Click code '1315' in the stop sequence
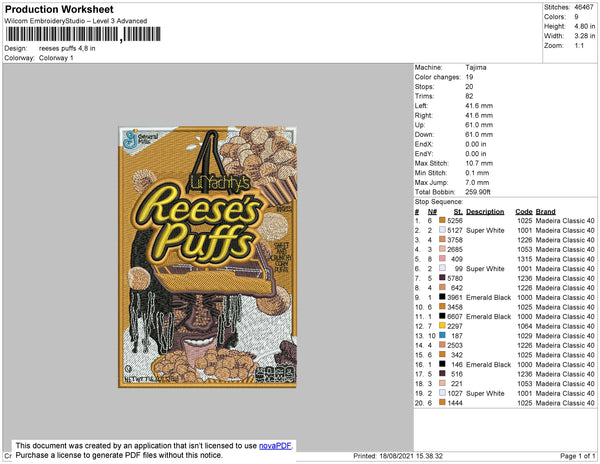600x464 pixels. click(525, 259)
